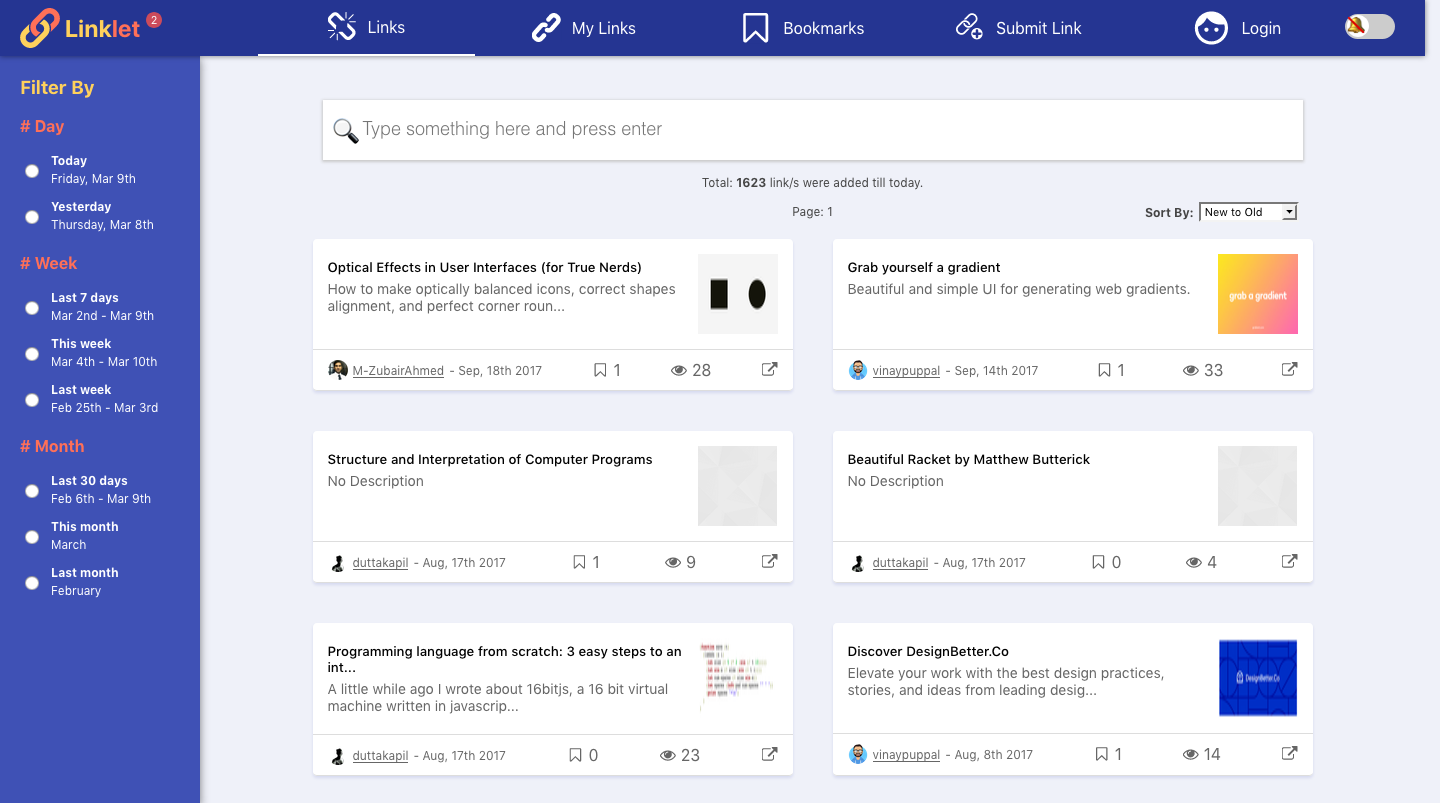Image resolution: width=1440 pixels, height=803 pixels.
Task: Open vinaypuppal link on DesignBetter.Co card
Action: tap(906, 755)
